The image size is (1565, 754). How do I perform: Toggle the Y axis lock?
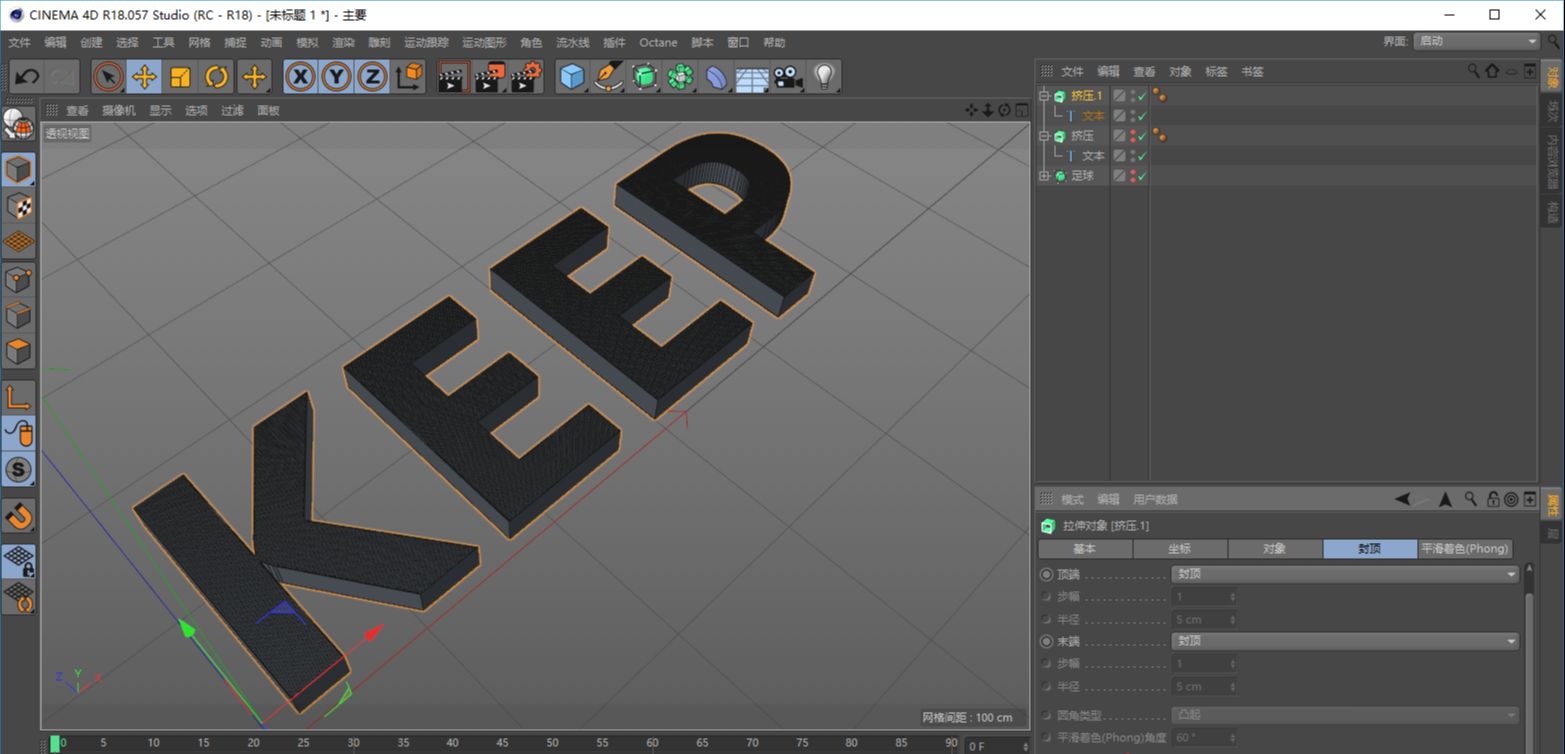pos(336,76)
